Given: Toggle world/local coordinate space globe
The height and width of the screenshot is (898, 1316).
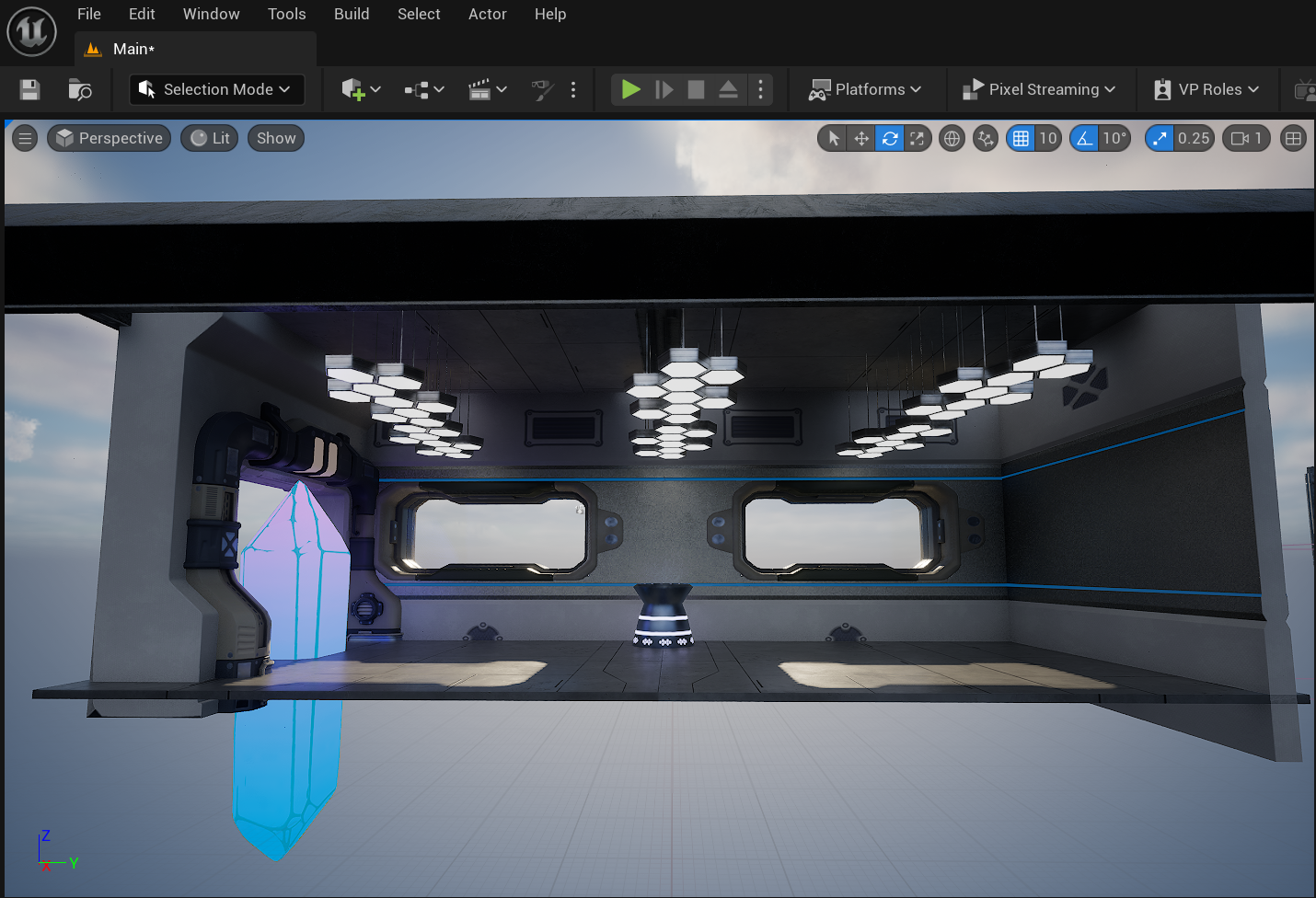Looking at the screenshot, I should 952,138.
